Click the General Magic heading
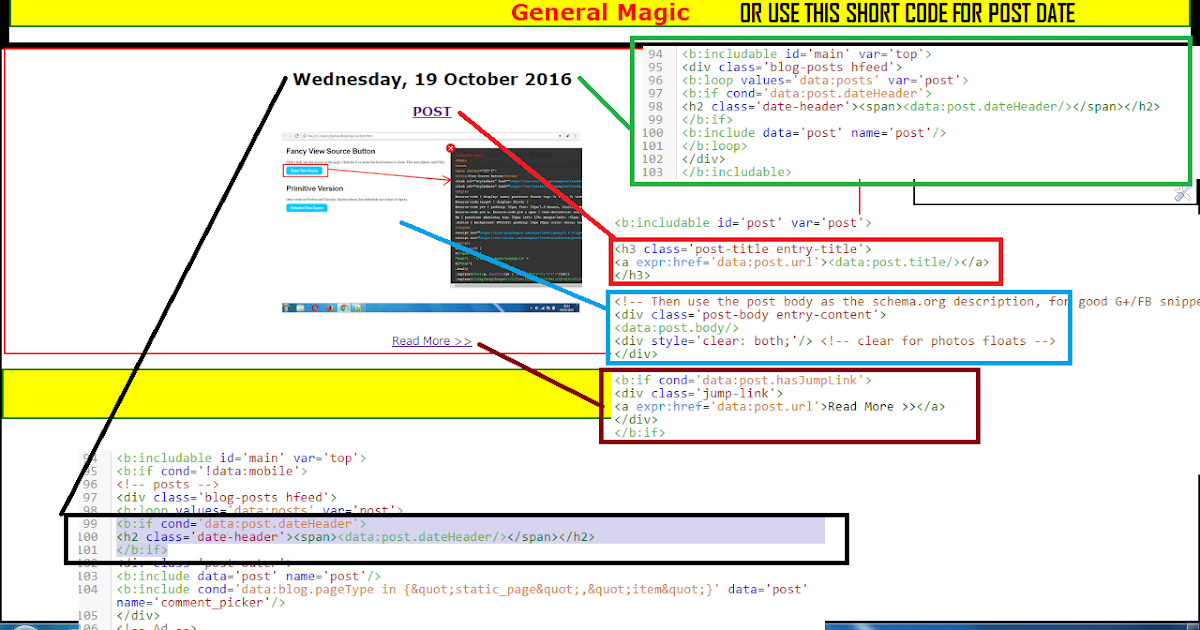Image resolution: width=1200 pixels, height=630 pixels. pos(600,13)
